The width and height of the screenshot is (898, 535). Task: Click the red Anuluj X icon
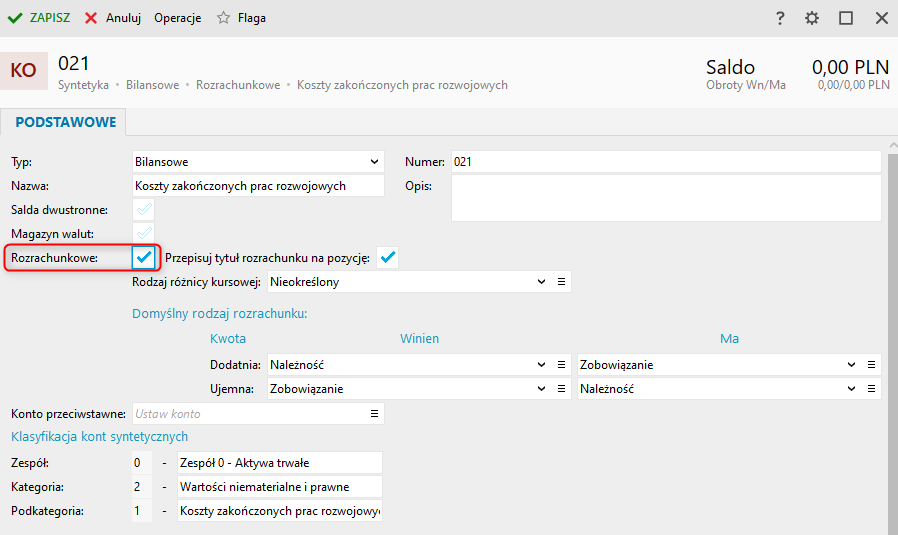91,18
